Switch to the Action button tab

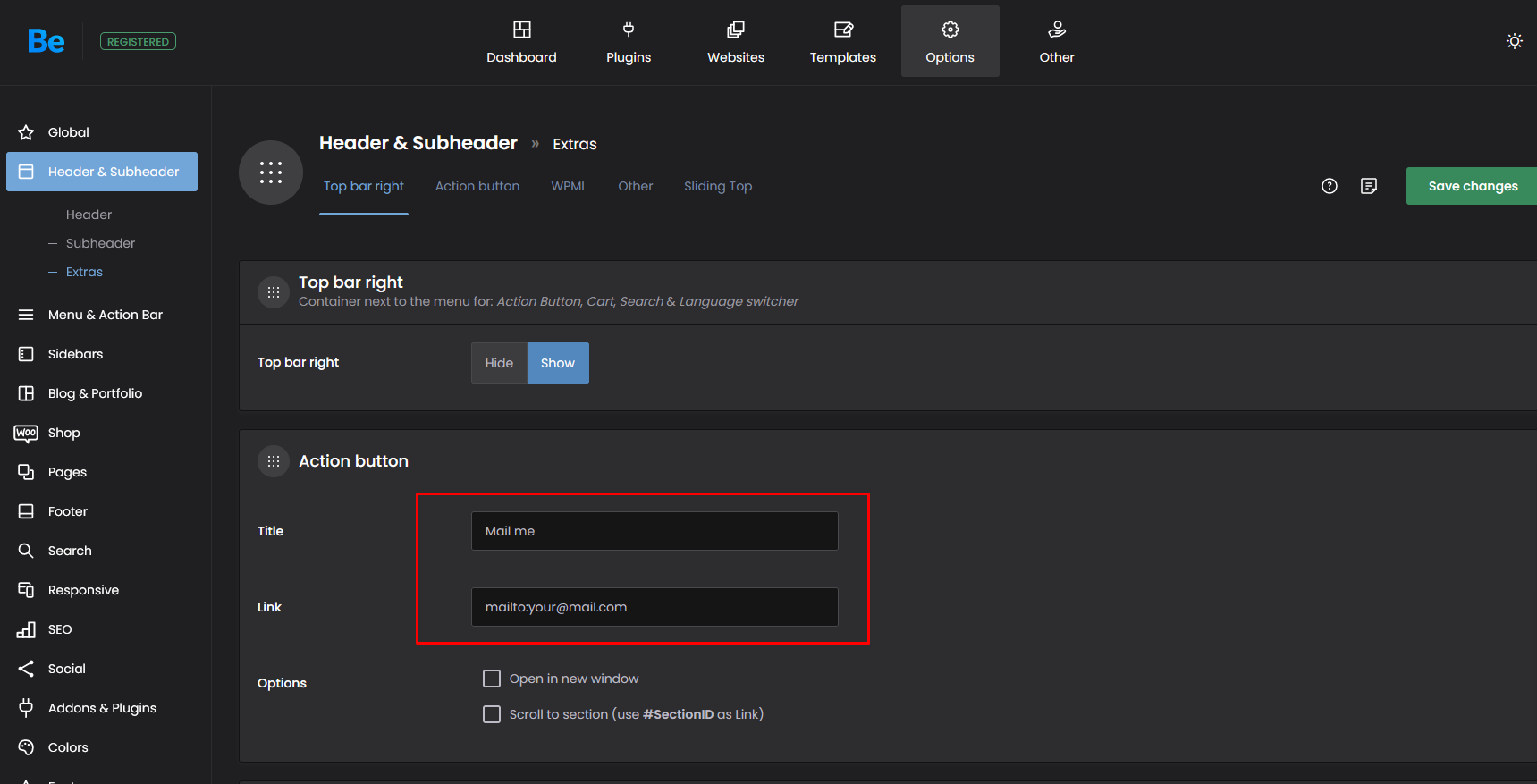click(477, 186)
